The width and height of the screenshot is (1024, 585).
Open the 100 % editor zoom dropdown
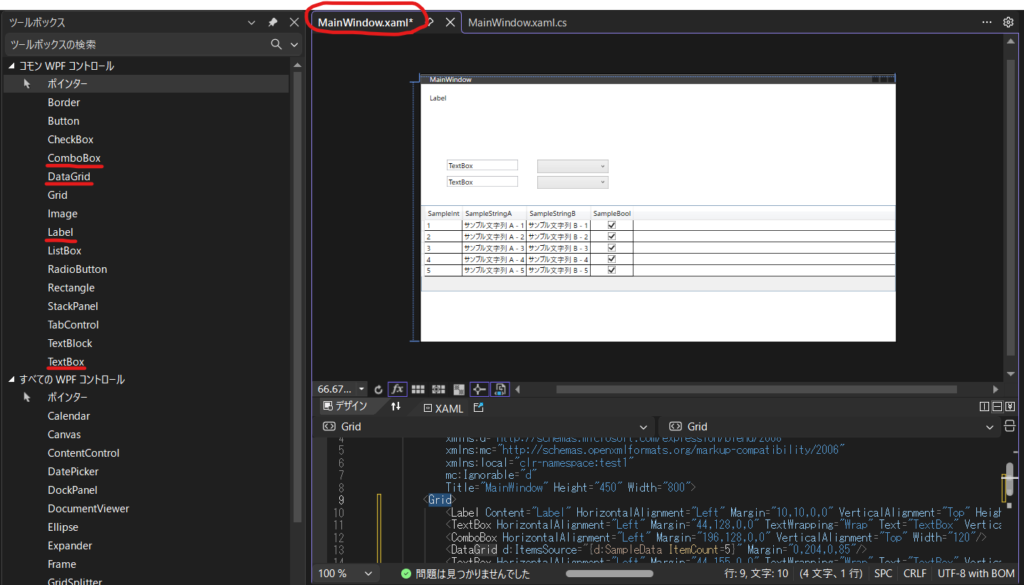click(369, 574)
